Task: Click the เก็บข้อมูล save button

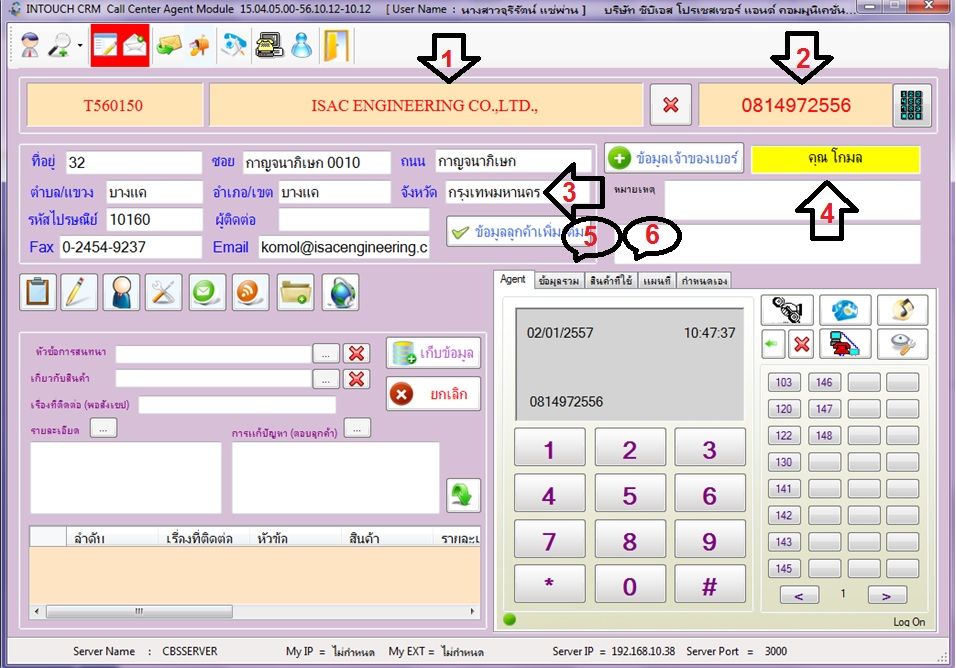Action: click(x=433, y=353)
